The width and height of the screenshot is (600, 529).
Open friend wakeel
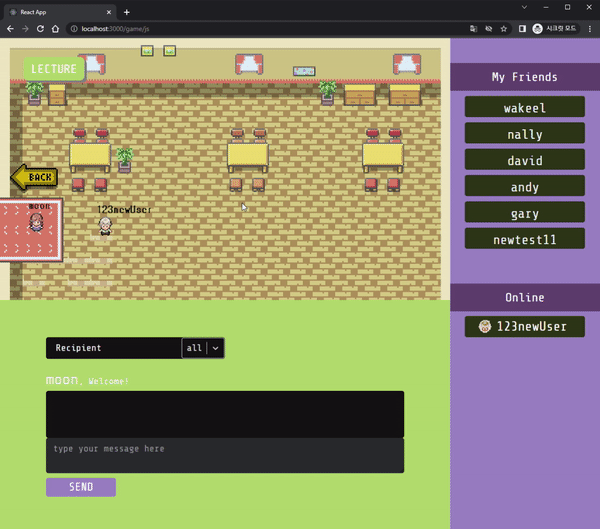coord(525,107)
